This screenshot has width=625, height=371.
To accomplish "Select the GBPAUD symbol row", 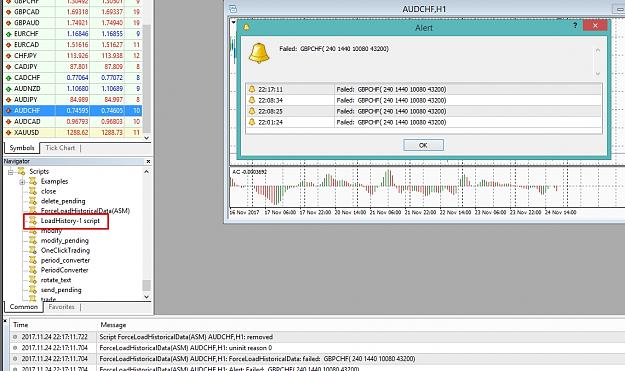I will pos(73,23).
